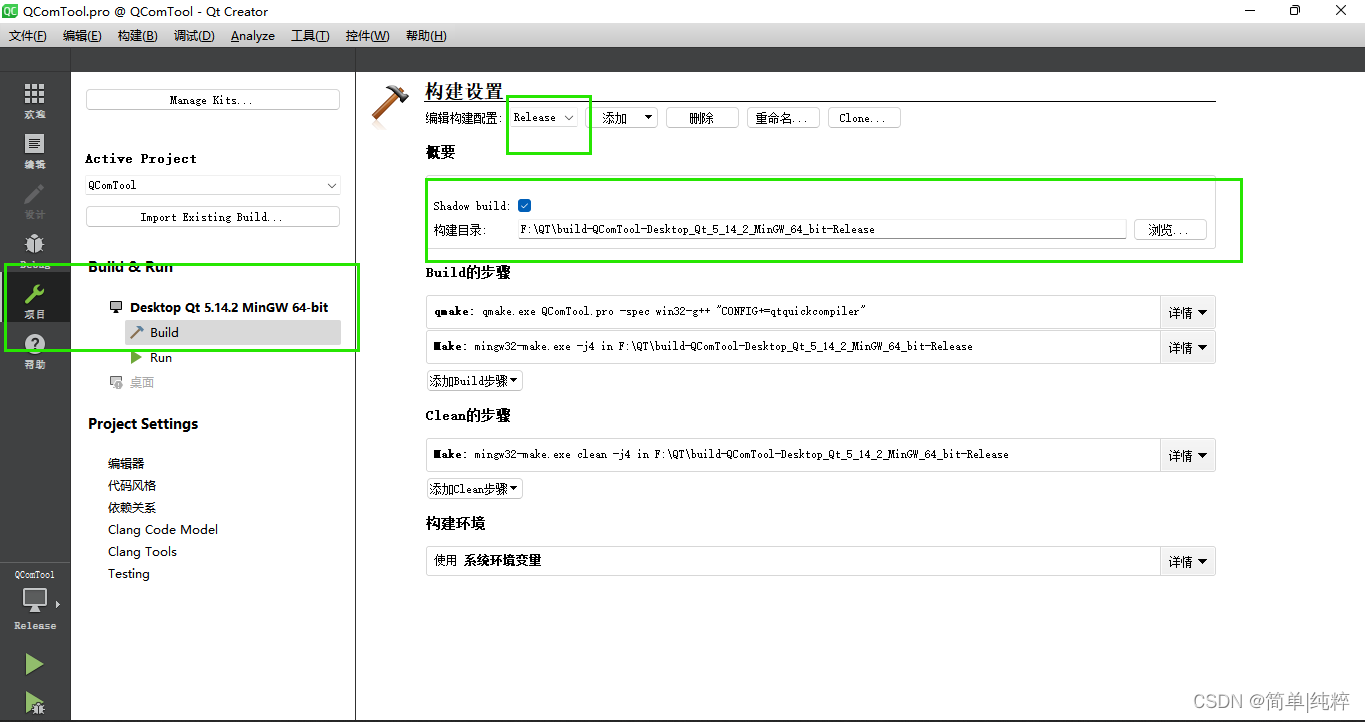1365x722 pixels.
Task: Select Desktop Qt 5.14.2 MinGW 64-bit kit
Action: coord(219,307)
